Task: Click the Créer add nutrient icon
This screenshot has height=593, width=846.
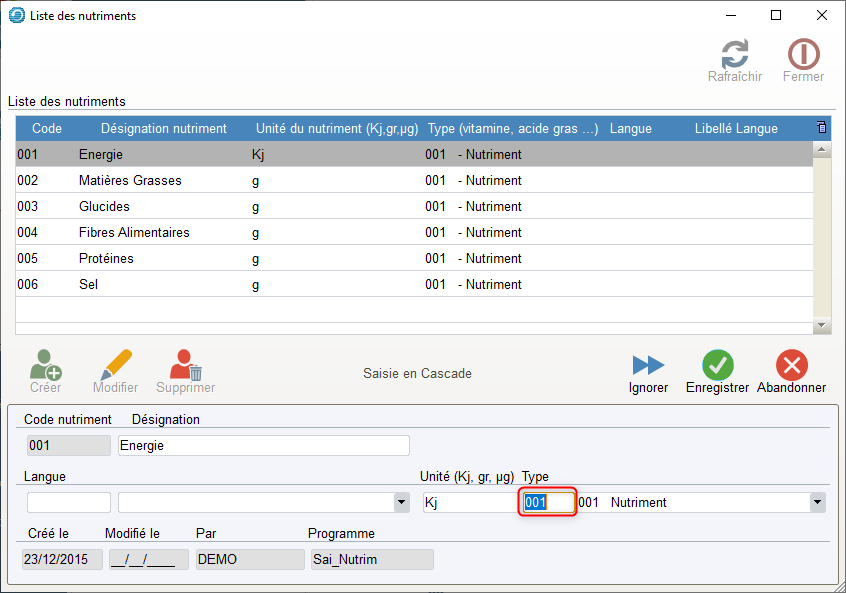Action: tap(45, 365)
